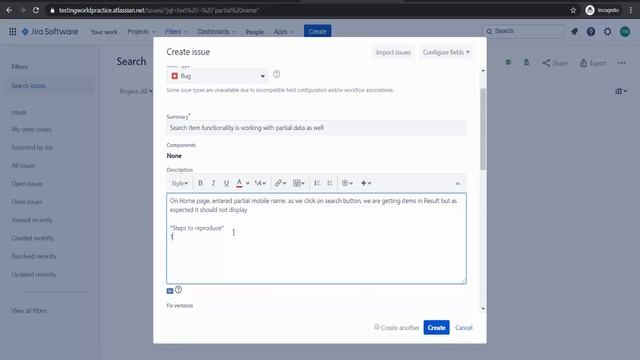This screenshot has width=640, height=360.
Task: Apply the red text color button
Action: pos(240,183)
